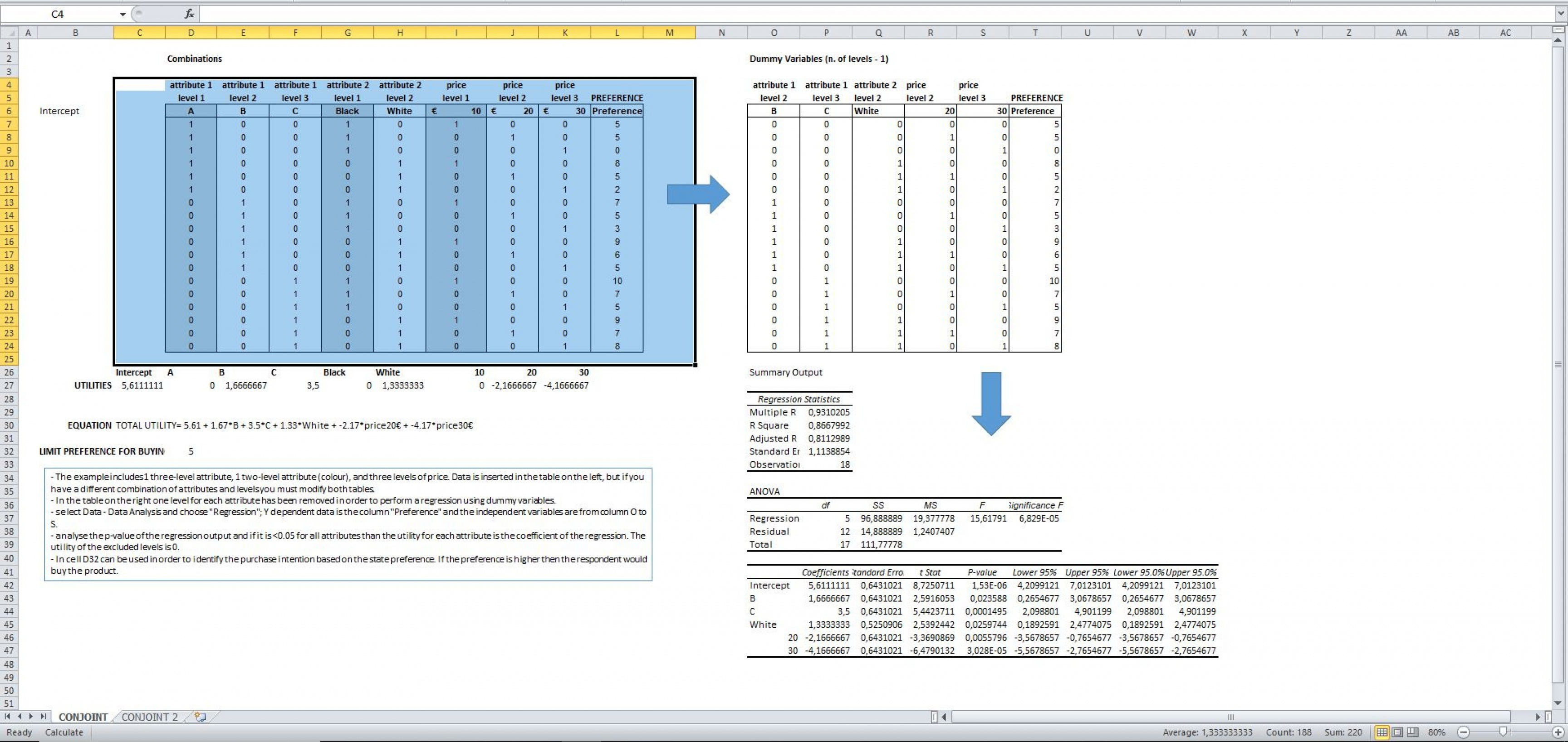Viewport: 1568px width, 742px height.
Task: Switch to Page Break Preview icon
Action: pos(1412,732)
